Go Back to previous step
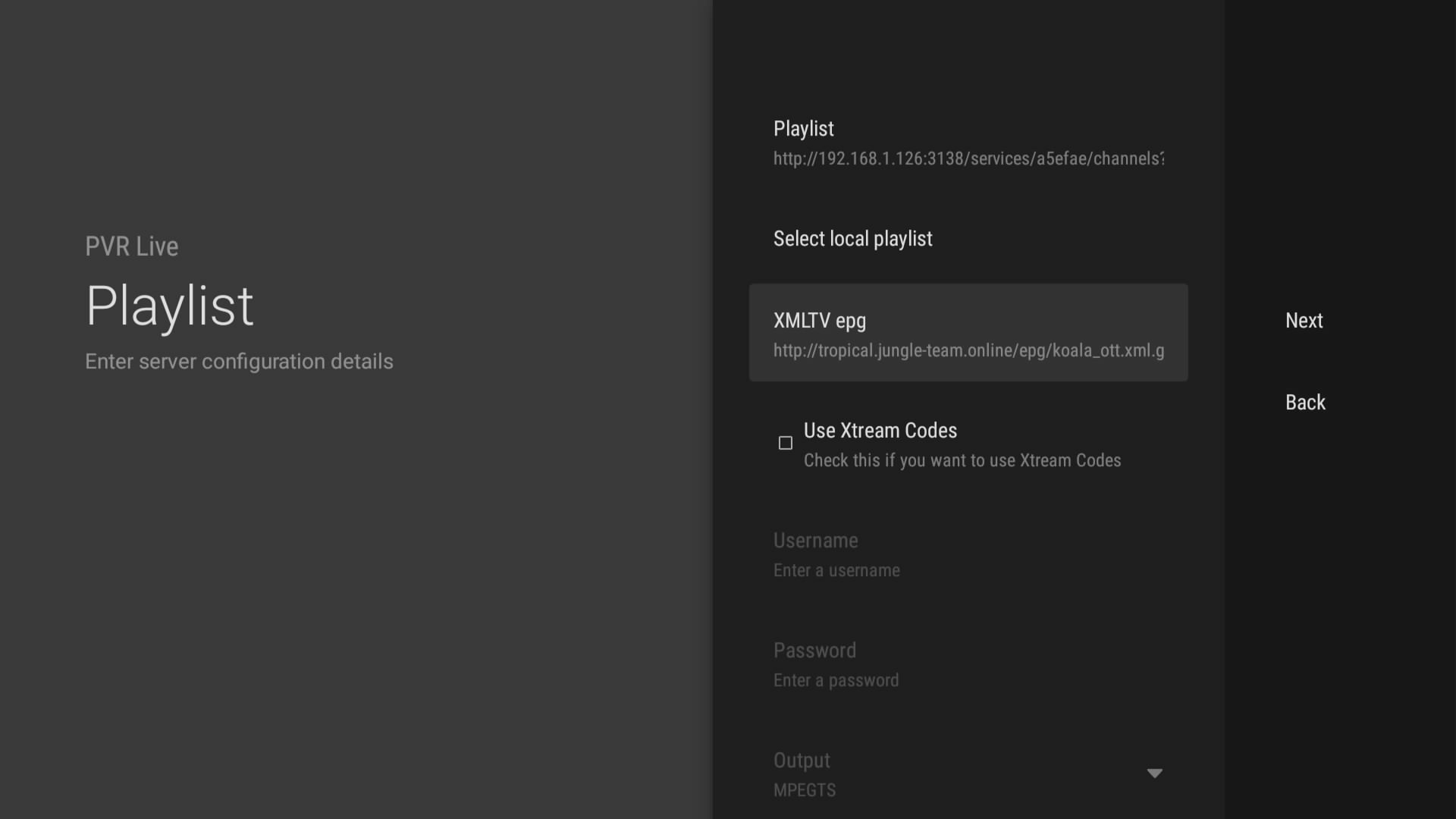The image size is (1456, 819). coord(1305,403)
